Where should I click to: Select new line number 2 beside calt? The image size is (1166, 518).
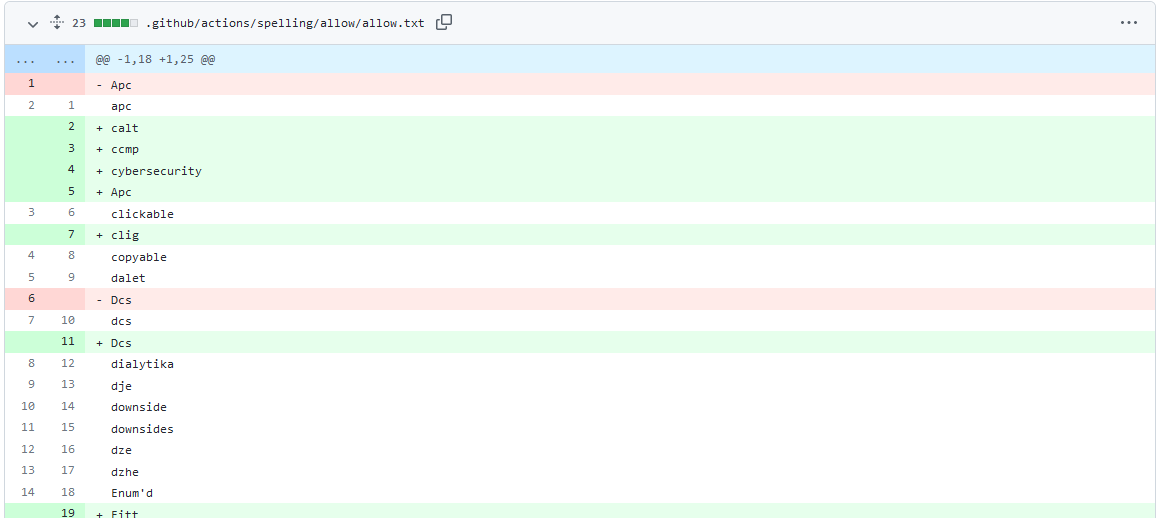[x=71, y=127]
